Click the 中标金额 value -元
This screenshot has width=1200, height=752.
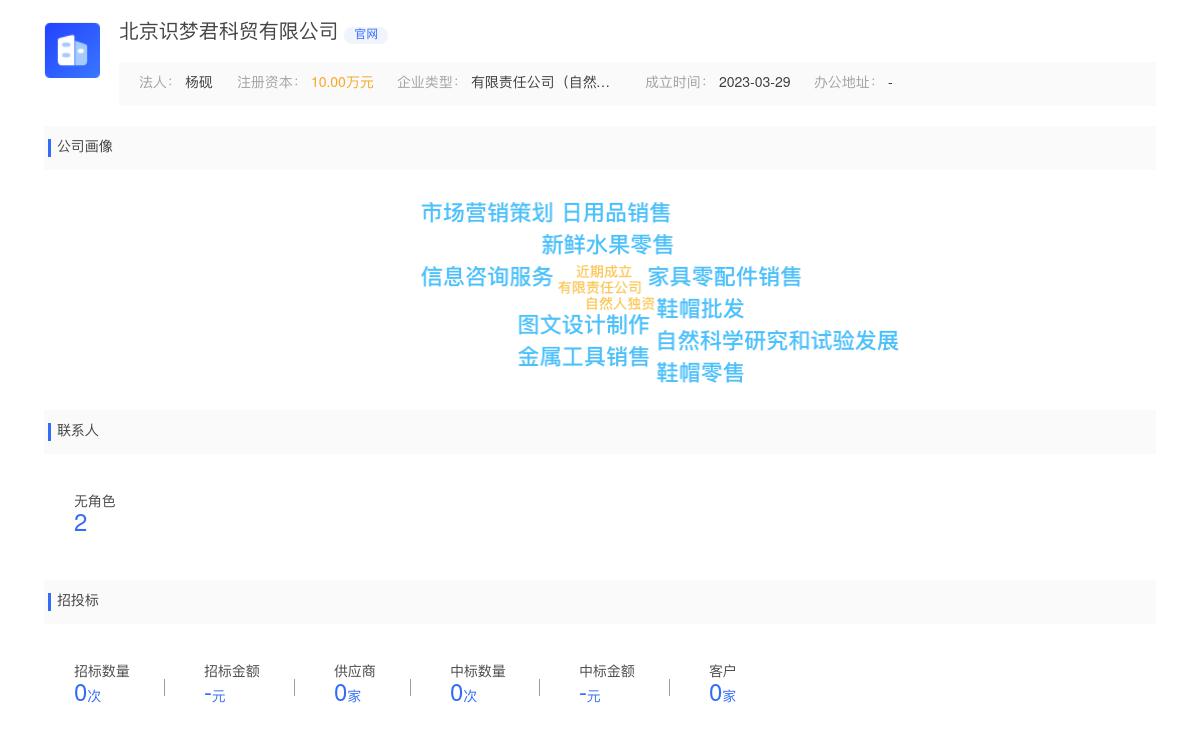pos(590,694)
